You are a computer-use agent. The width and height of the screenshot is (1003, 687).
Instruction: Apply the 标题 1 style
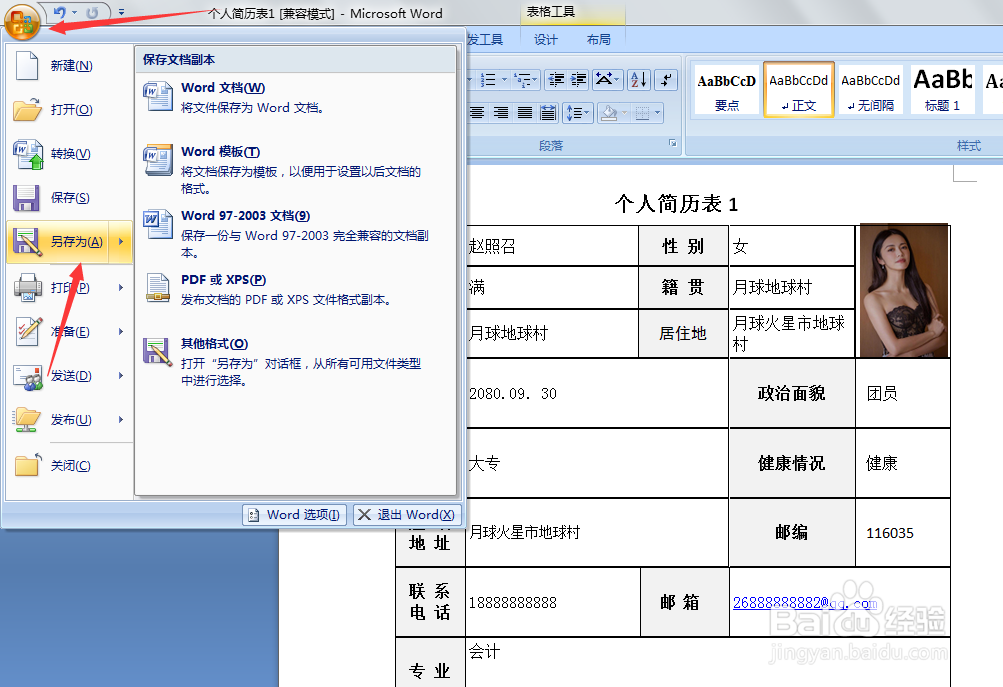click(942, 90)
